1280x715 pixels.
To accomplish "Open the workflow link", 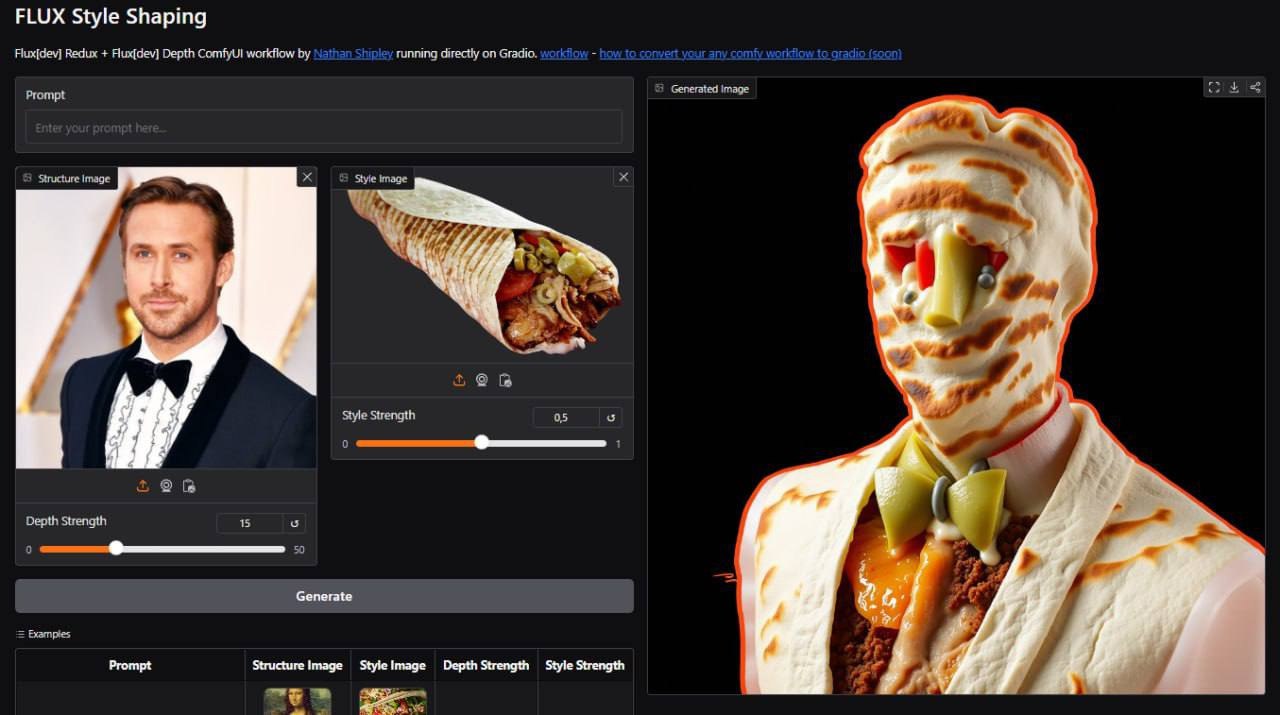I will pos(564,53).
